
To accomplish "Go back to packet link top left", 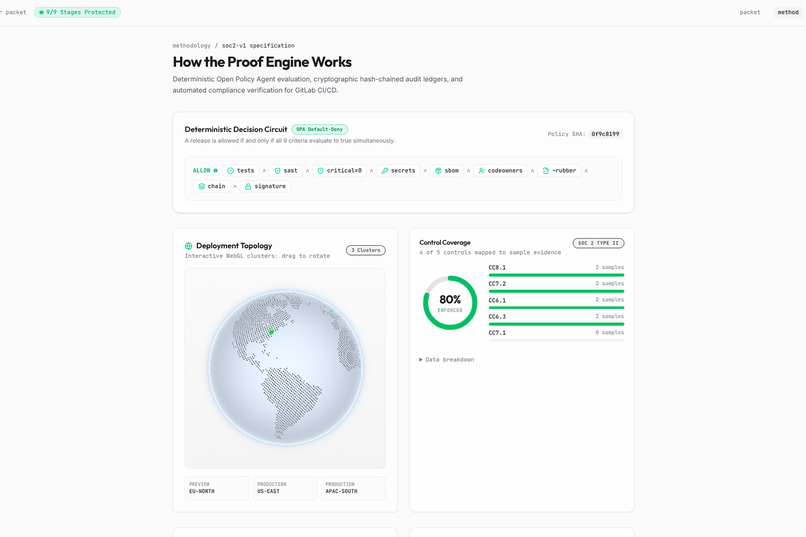I will 13,12.
